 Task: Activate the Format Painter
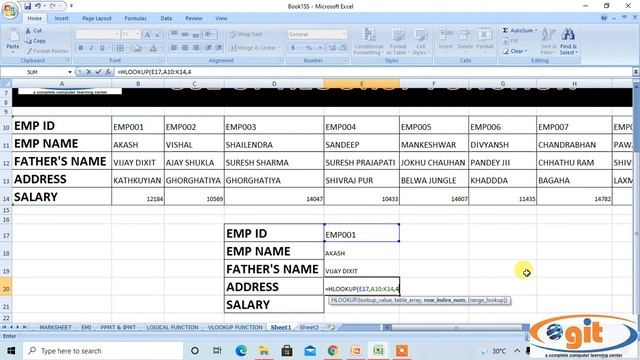(x=47, y=51)
